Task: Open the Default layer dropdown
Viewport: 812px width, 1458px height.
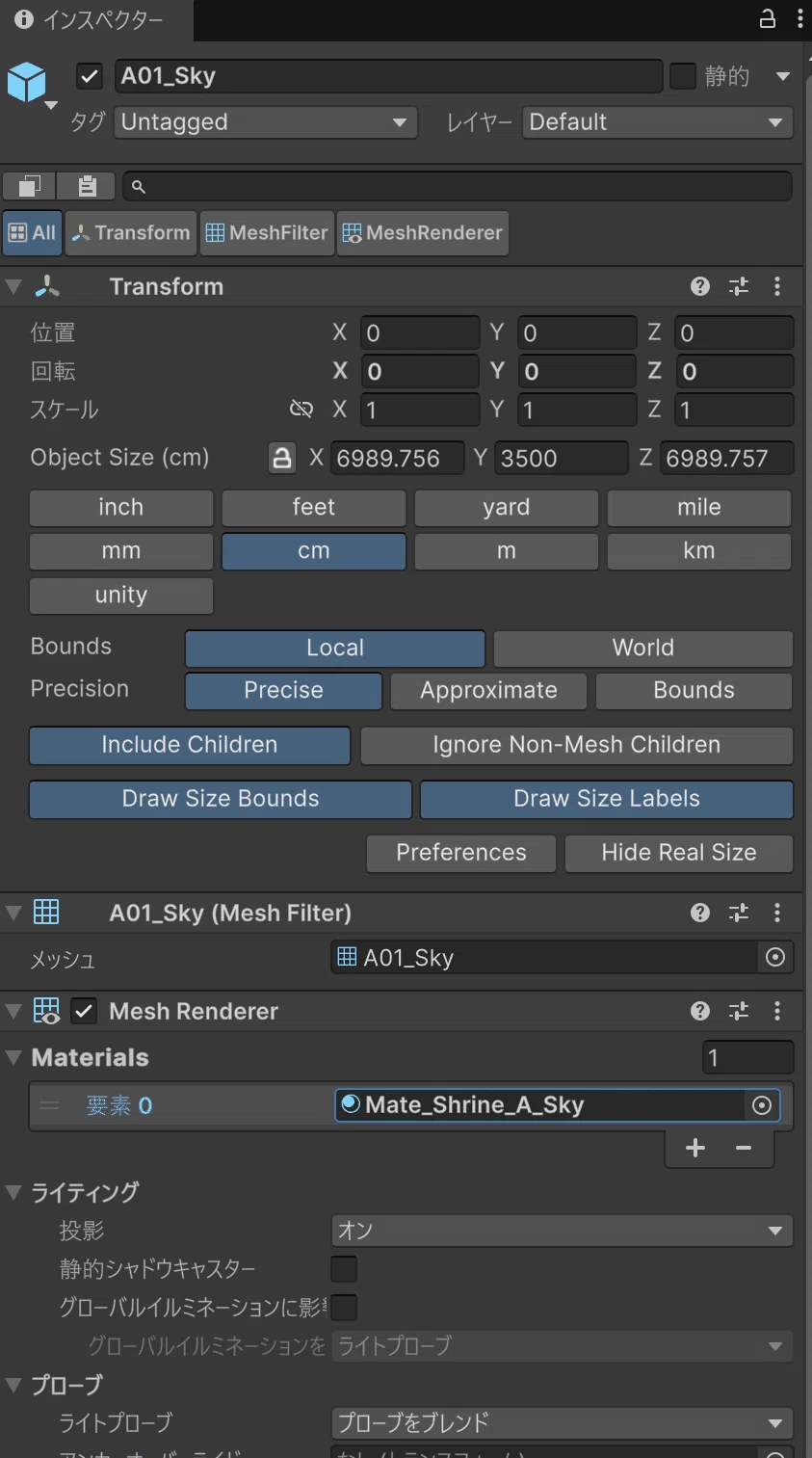Action: pyautogui.click(x=658, y=122)
